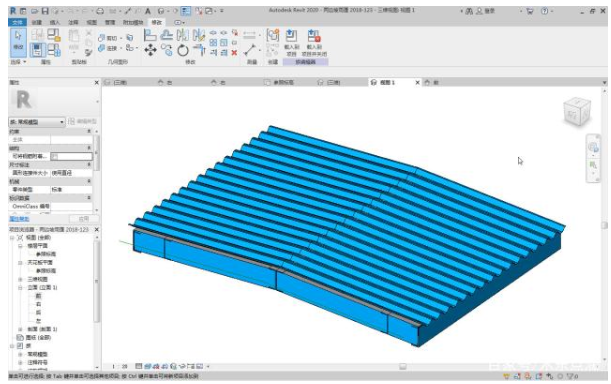611x384 pixels.
Task: Select the Sheets (all) tree item
Action: [x=38, y=337]
